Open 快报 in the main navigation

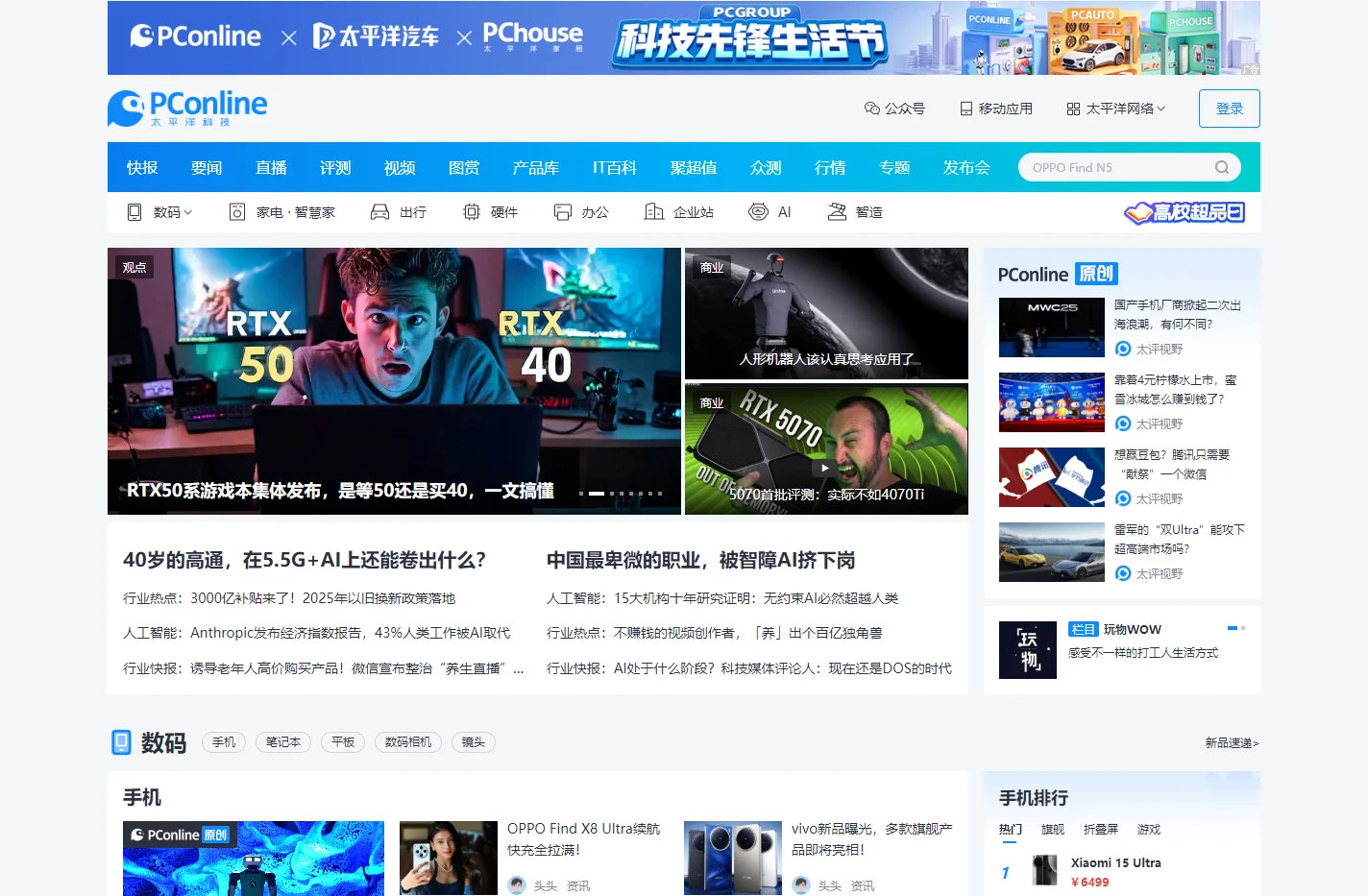[x=142, y=167]
